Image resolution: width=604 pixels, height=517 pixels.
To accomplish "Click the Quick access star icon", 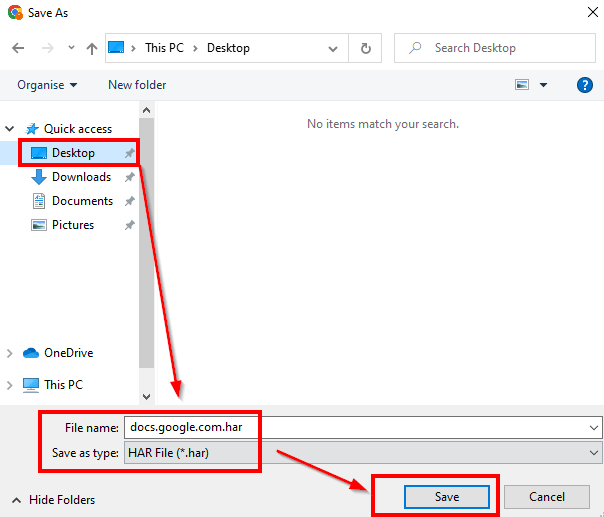I will coord(32,129).
